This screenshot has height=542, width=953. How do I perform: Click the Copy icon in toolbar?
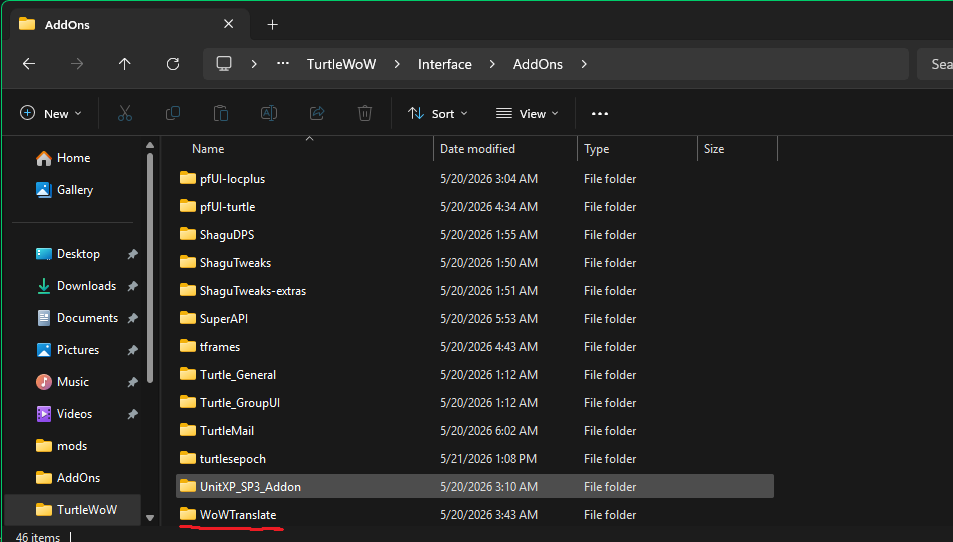[173, 113]
